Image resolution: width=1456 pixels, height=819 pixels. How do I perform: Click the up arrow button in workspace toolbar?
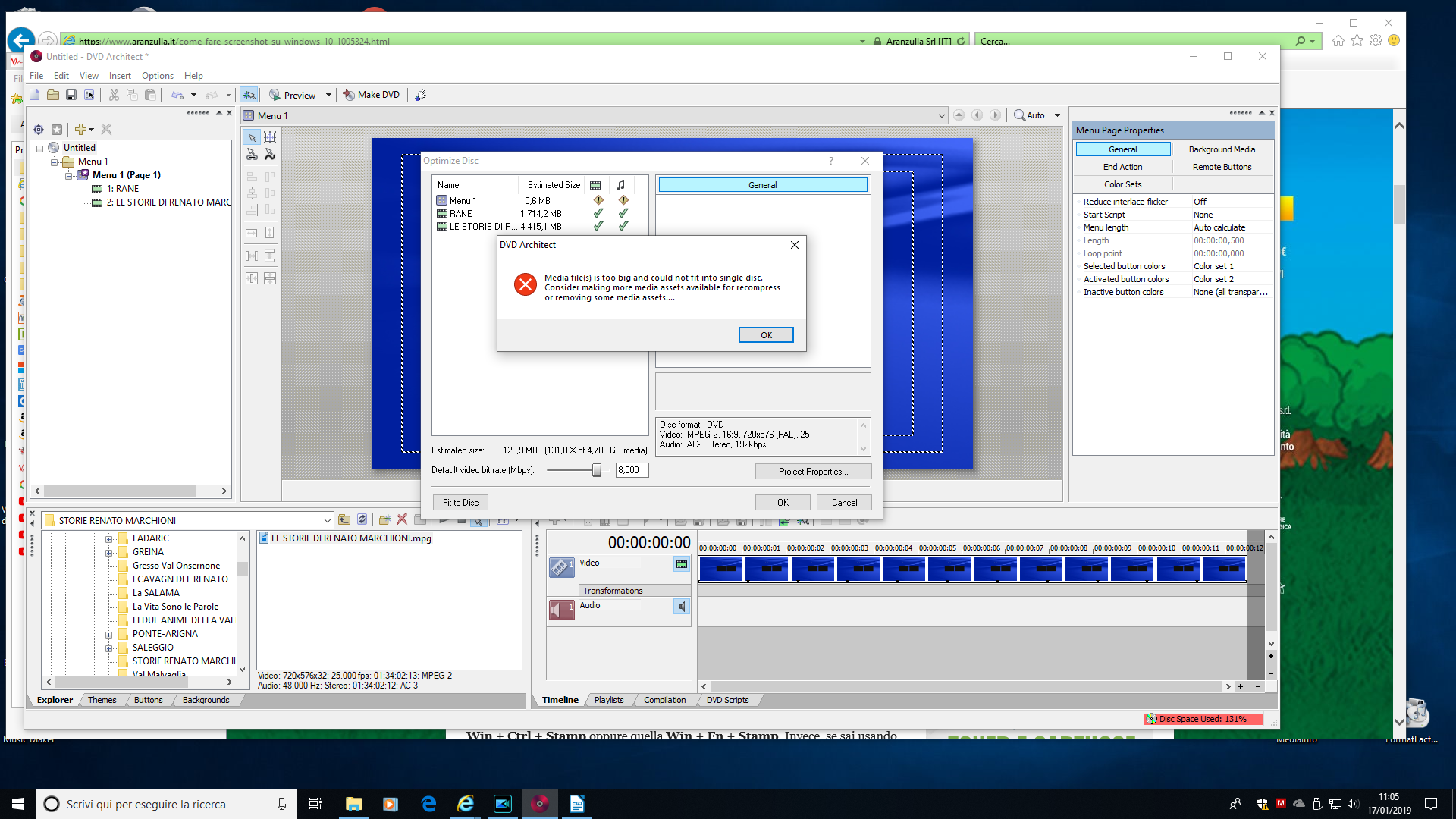959,115
